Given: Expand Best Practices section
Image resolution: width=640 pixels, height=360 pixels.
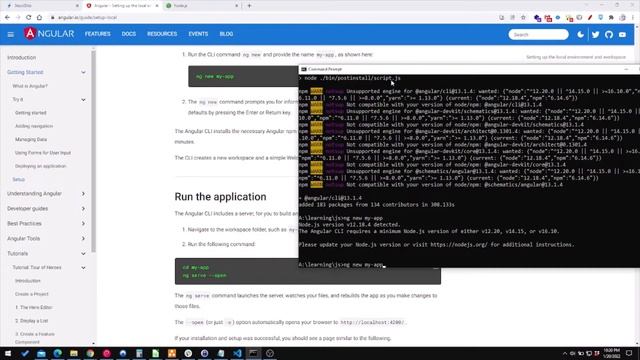Looking at the screenshot, I should pos(83,224).
